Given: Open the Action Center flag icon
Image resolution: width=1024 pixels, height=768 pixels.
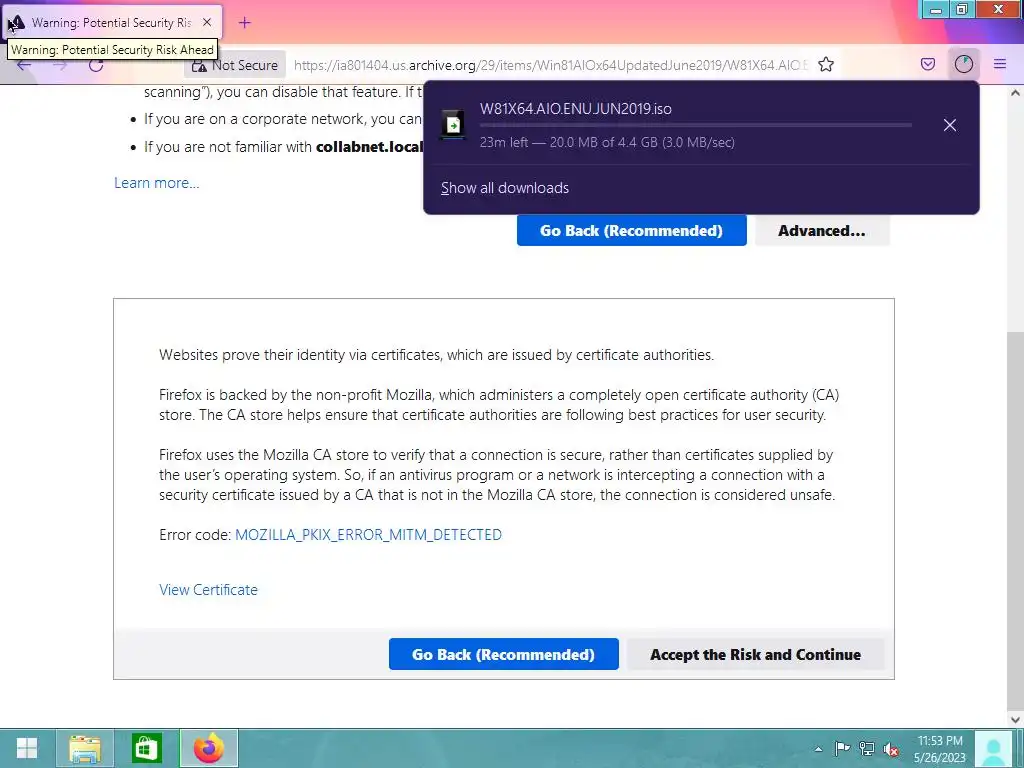Looking at the screenshot, I should pos(842,748).
